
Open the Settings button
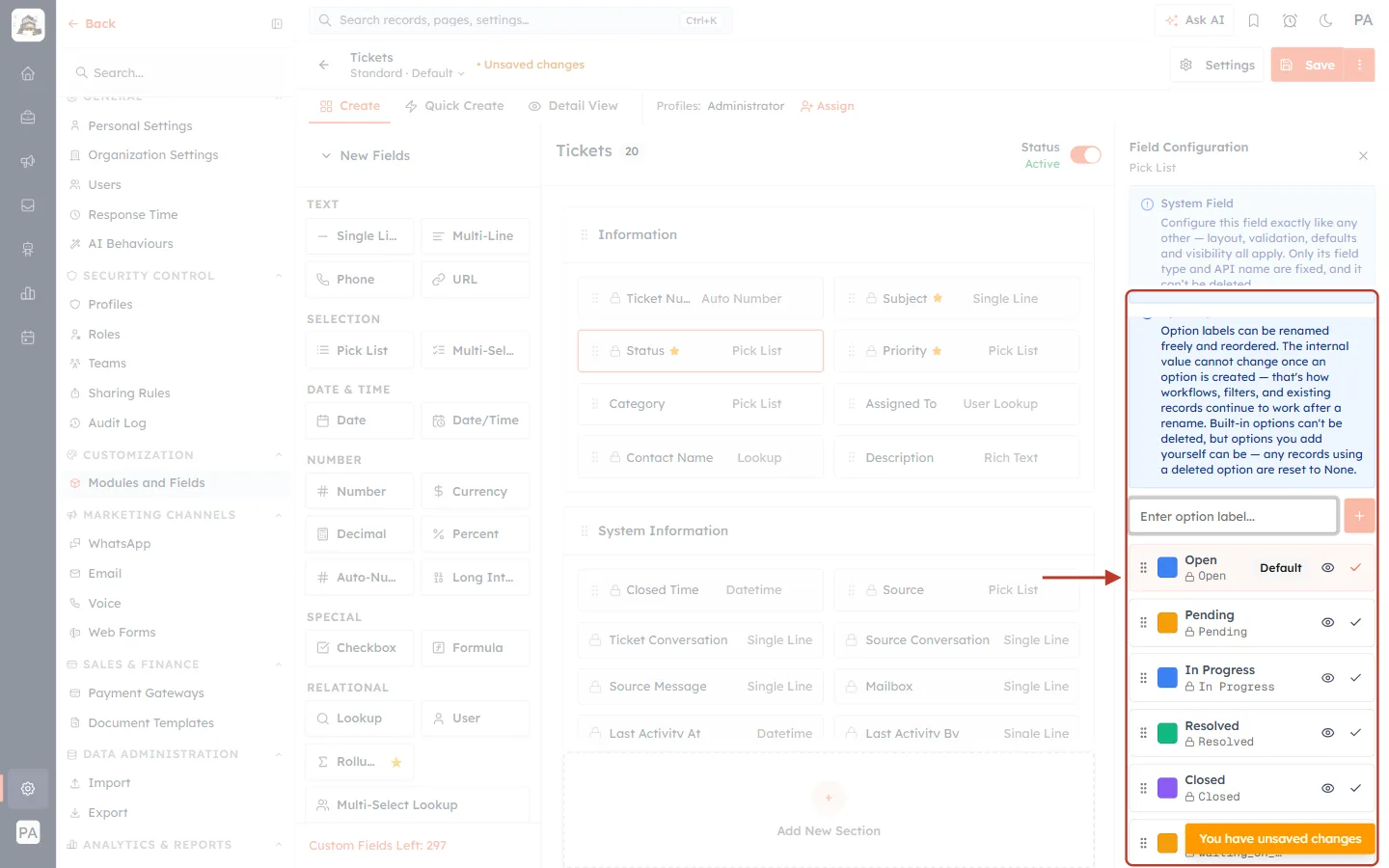1217,65
